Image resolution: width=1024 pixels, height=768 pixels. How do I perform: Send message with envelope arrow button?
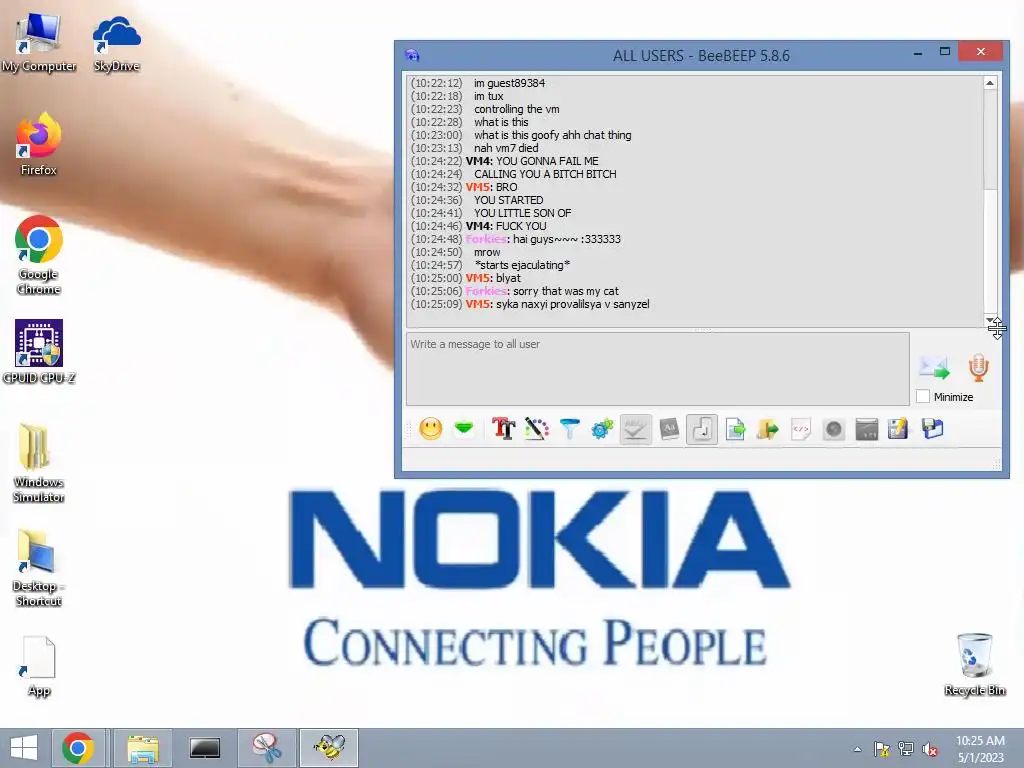[x=934, y=368]
